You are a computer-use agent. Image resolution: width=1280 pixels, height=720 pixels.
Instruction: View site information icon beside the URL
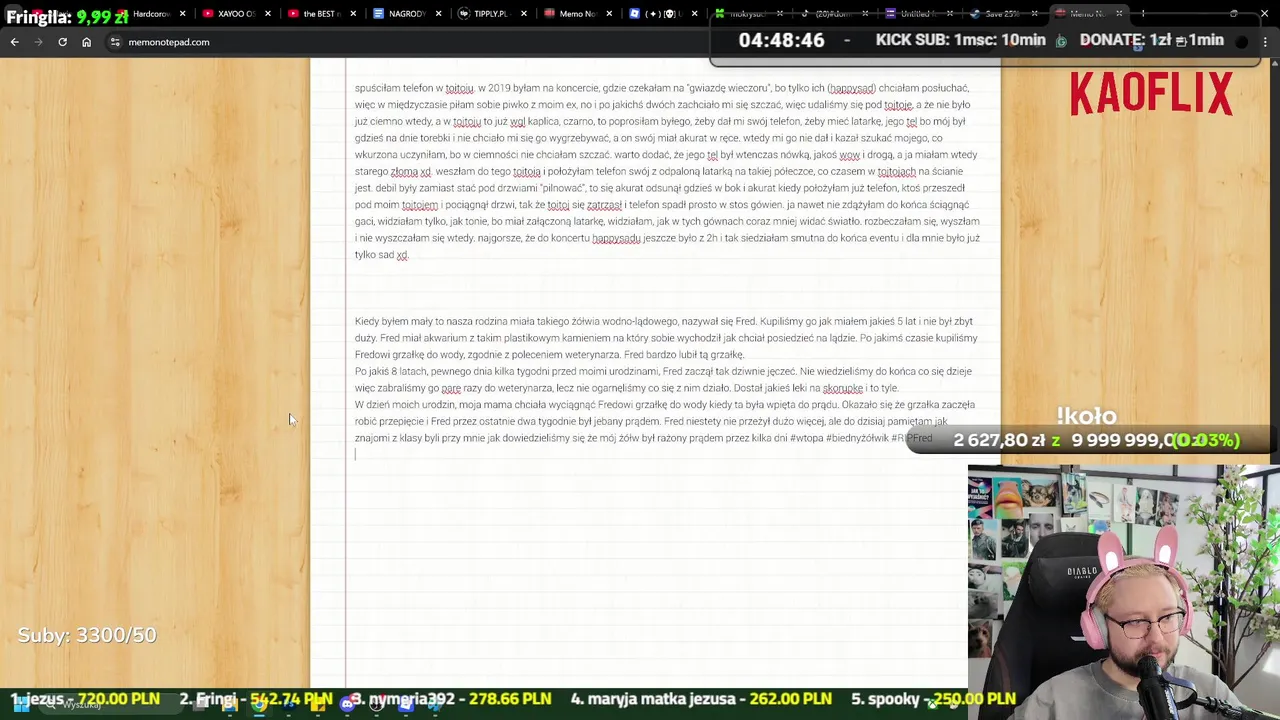[115, 42]
